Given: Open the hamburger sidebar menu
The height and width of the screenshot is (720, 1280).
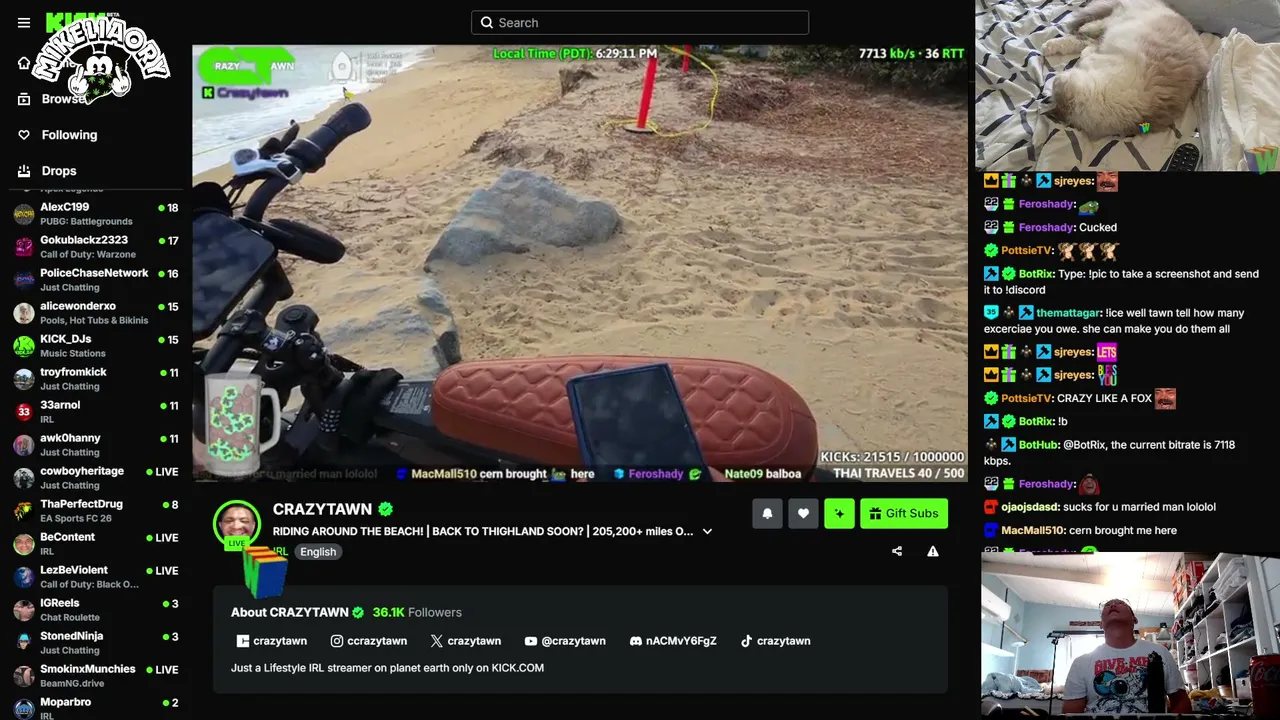Looking at the screenshot, I should pyautogui.click(x=24, y=23).
